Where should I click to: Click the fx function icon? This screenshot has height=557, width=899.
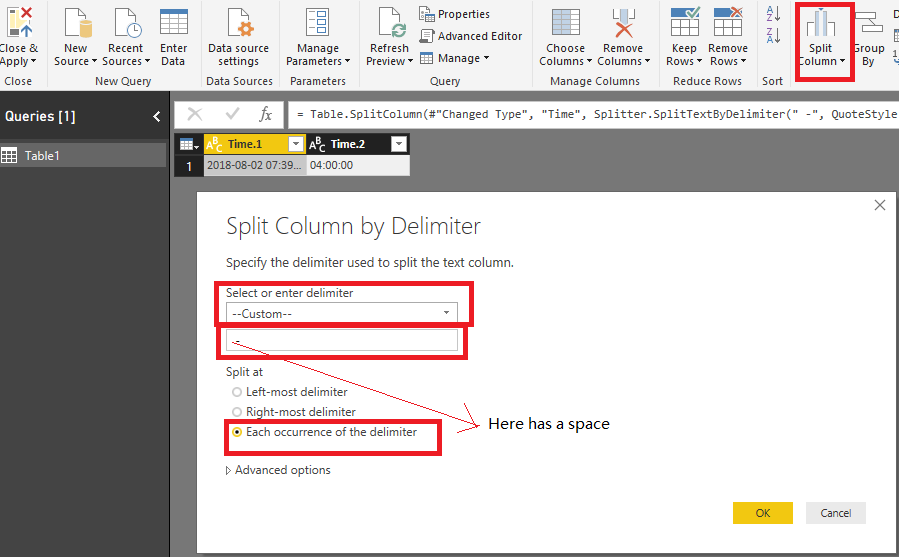(265, 114)
